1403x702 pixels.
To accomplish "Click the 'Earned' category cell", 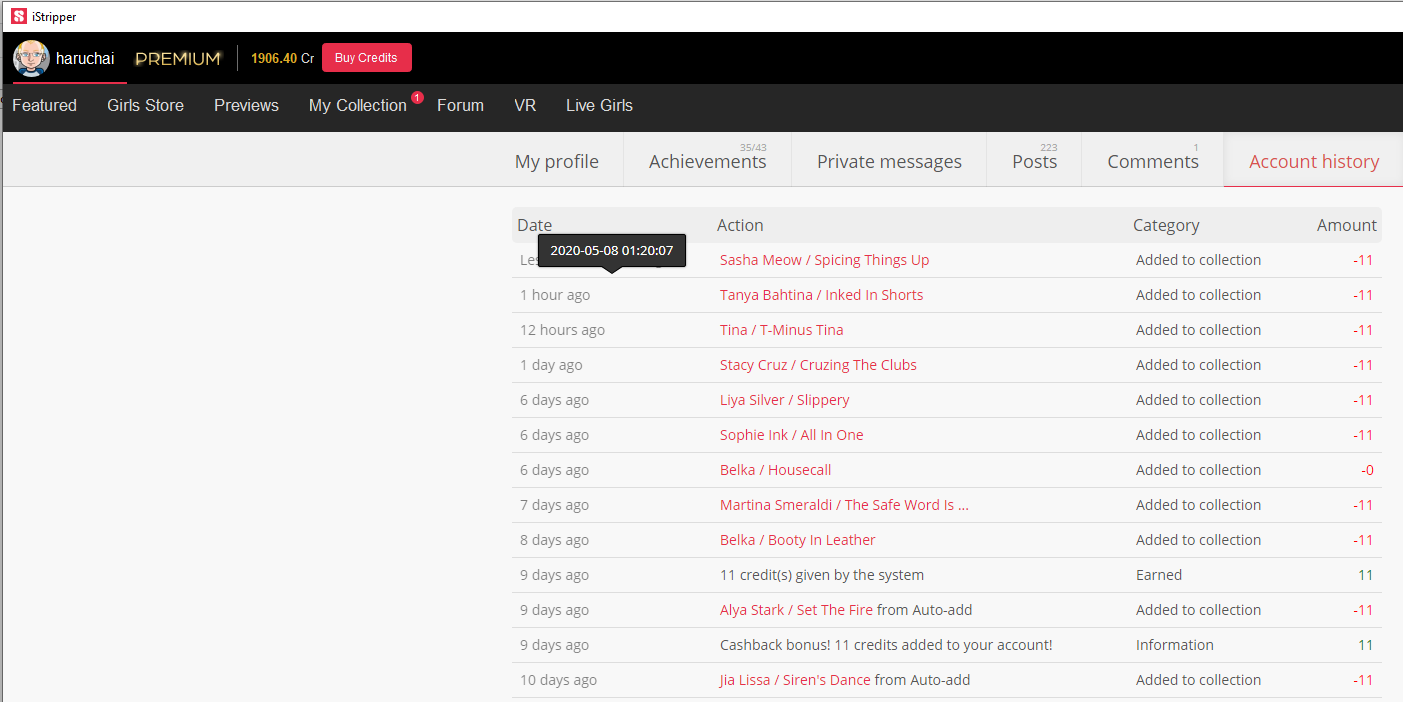I will [x=1159, y=575].
